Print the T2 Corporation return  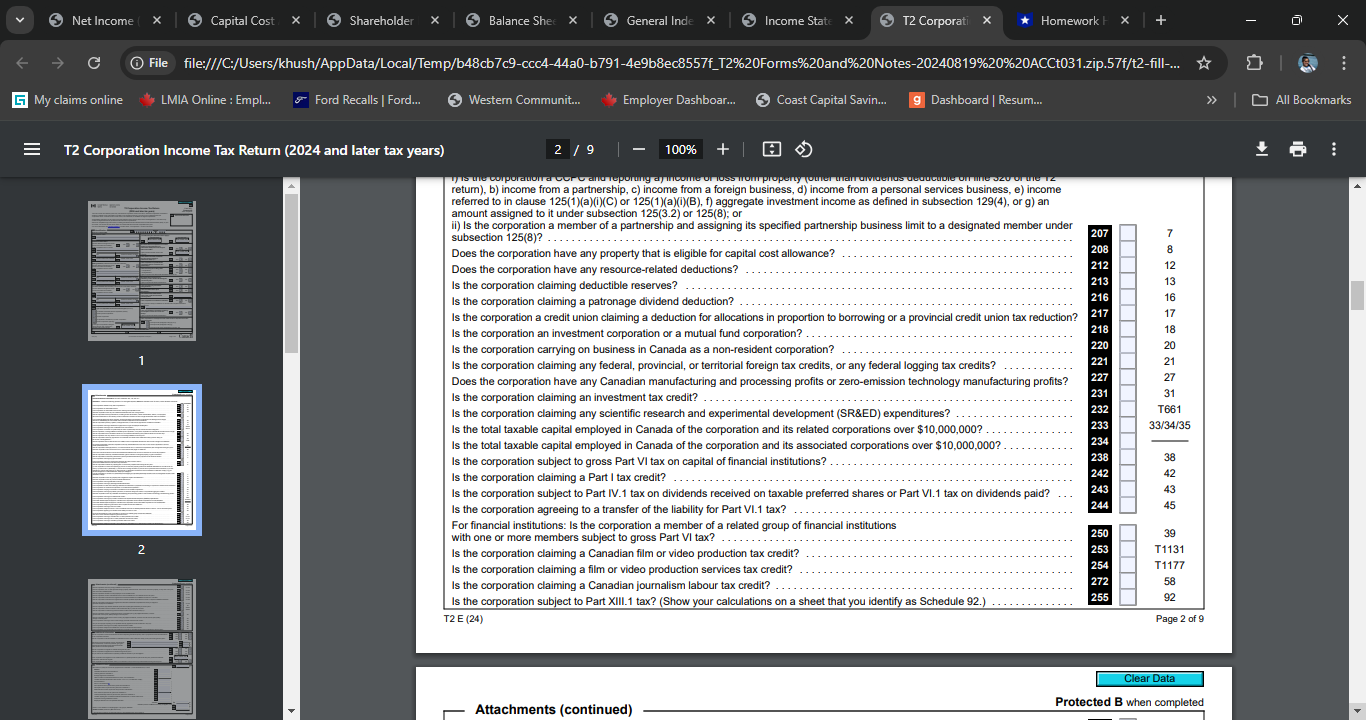point(1298,149)
